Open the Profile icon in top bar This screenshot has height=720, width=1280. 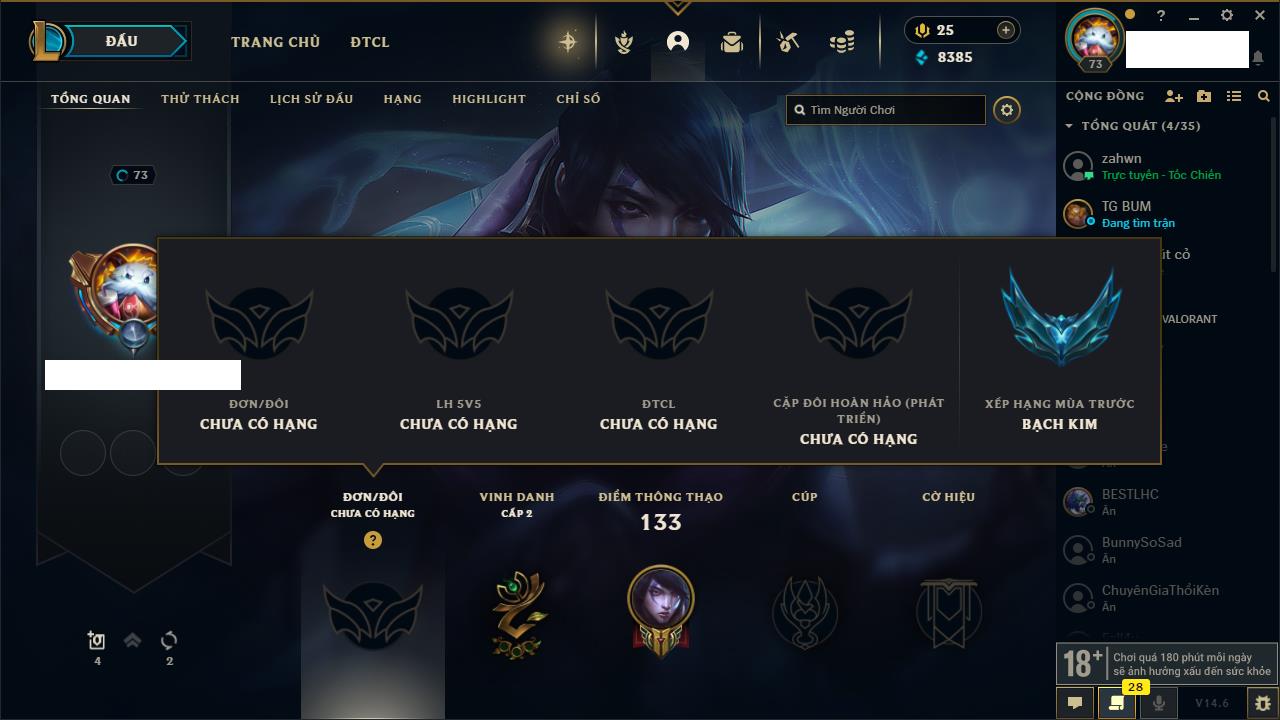click(678, 42)
